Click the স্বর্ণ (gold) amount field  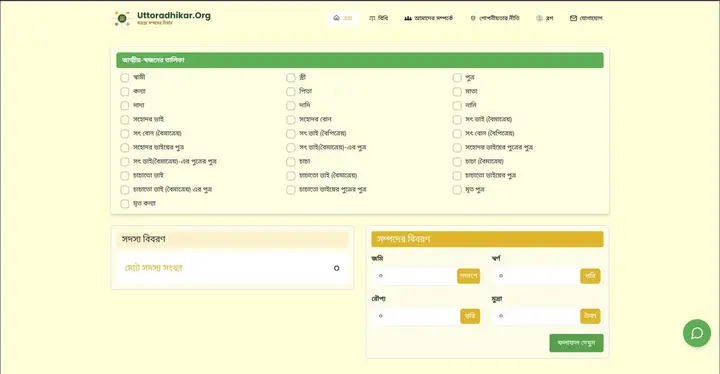tap(536, 276)
